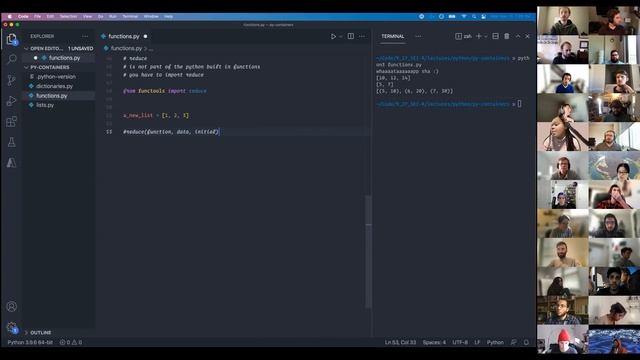Open editor More Actions ellipsis
640x360 pixels.
click(362, 36)
